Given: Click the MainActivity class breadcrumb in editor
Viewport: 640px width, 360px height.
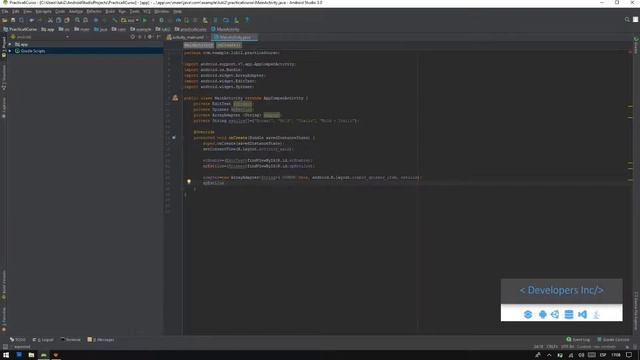Looking at the screenshot, I should coord(198,45).
